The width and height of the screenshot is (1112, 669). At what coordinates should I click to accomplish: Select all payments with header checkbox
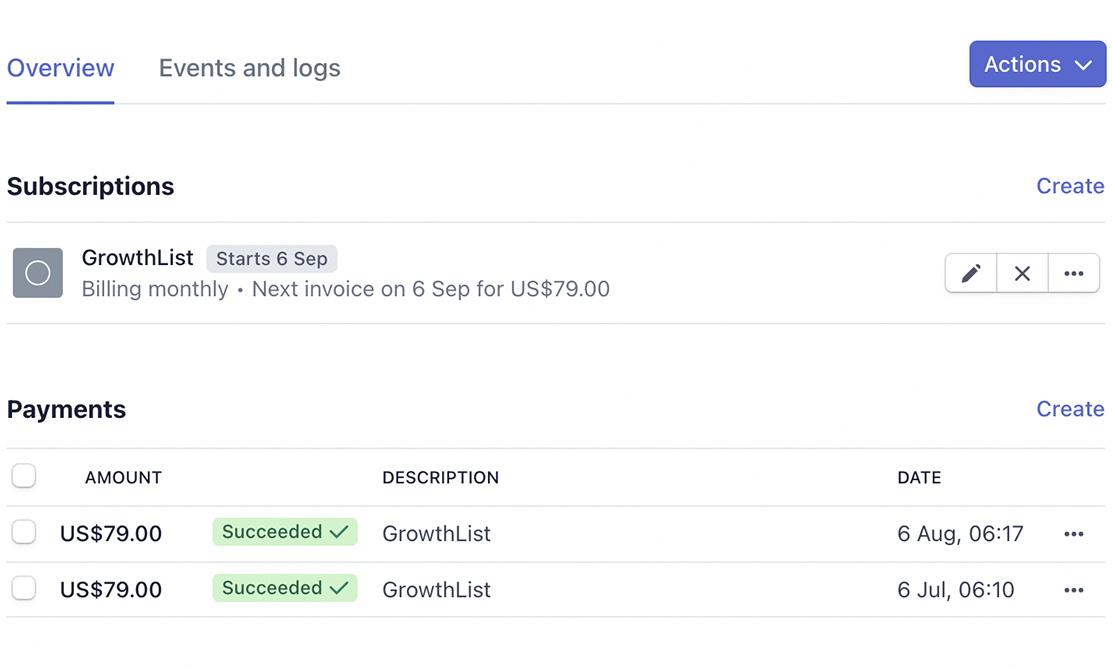[24, 475]
